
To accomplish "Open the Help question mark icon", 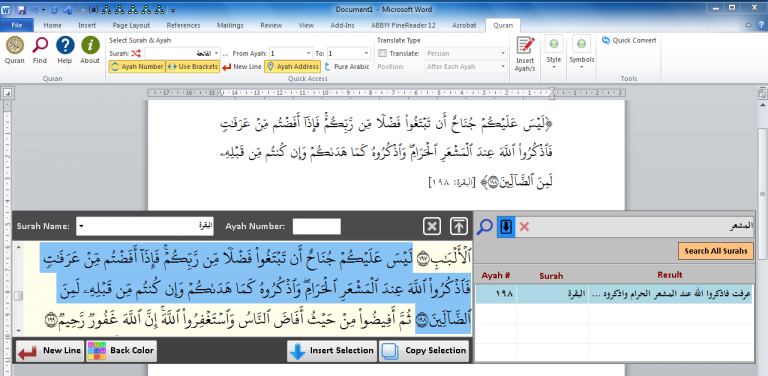I will (x=65, y=46).
